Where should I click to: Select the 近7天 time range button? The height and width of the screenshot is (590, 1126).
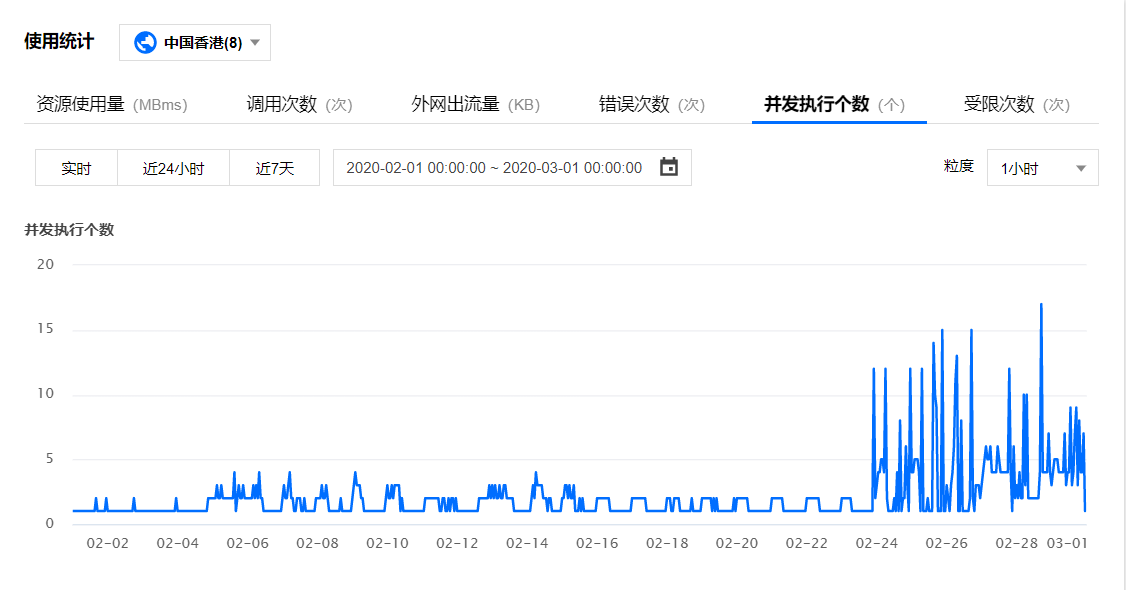pos(274,168)
